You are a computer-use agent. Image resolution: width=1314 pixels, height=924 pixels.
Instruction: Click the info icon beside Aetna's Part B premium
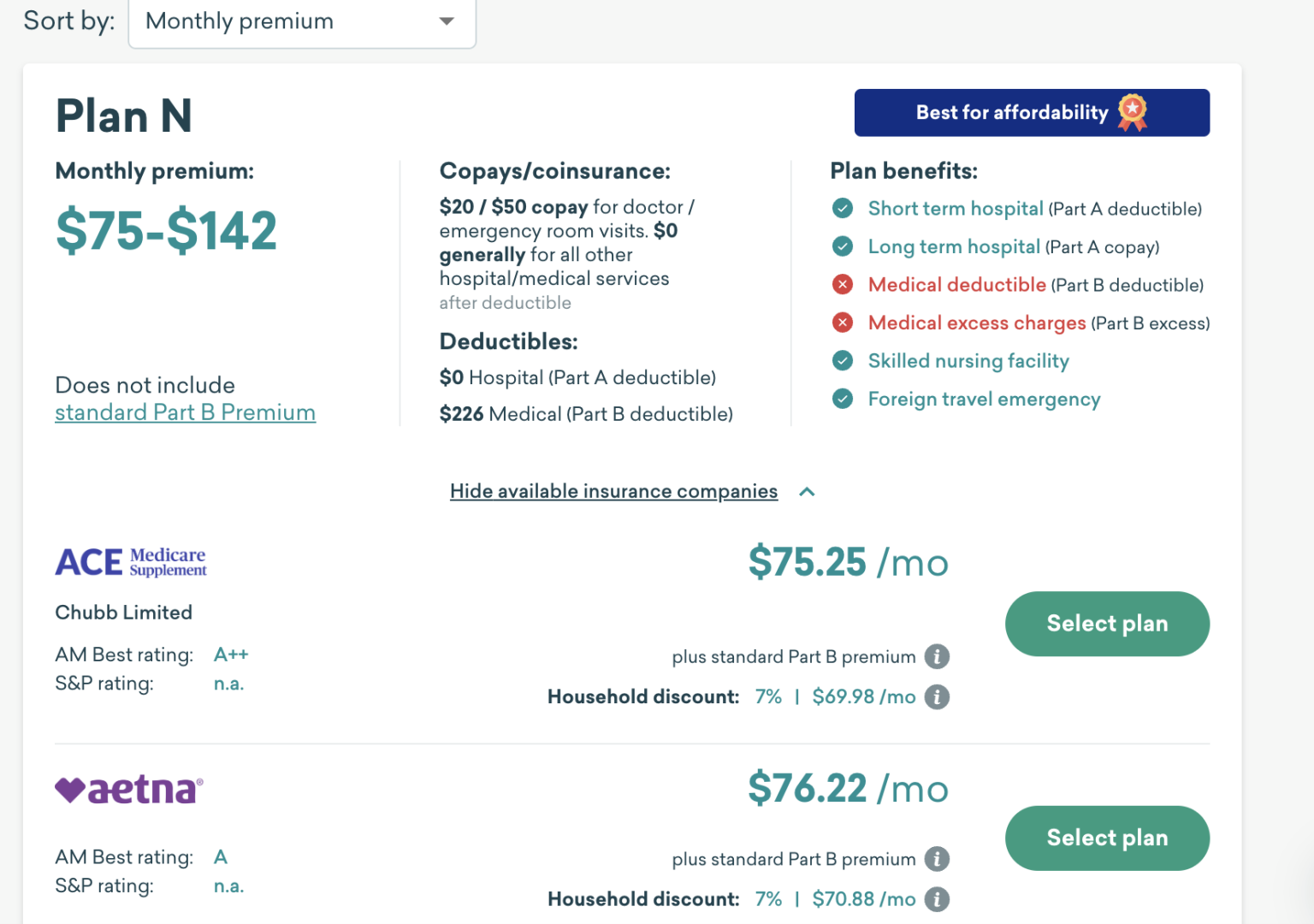point(938,859)
